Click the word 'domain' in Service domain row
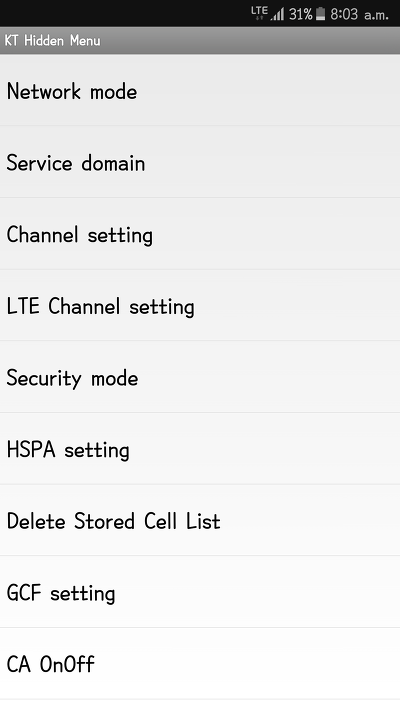The width and height of the screenshot is (400, 711). 113,162
